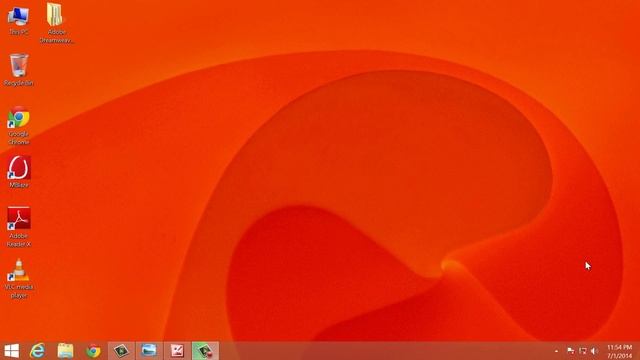
Task: Open the volume speaker tray icon
Action: pyautogui.click(x=595, y=351)
